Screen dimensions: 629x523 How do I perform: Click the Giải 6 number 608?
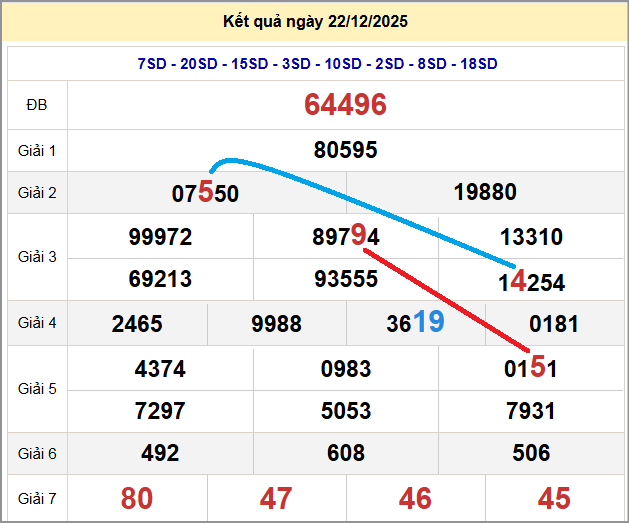click(x=345, y=454)
